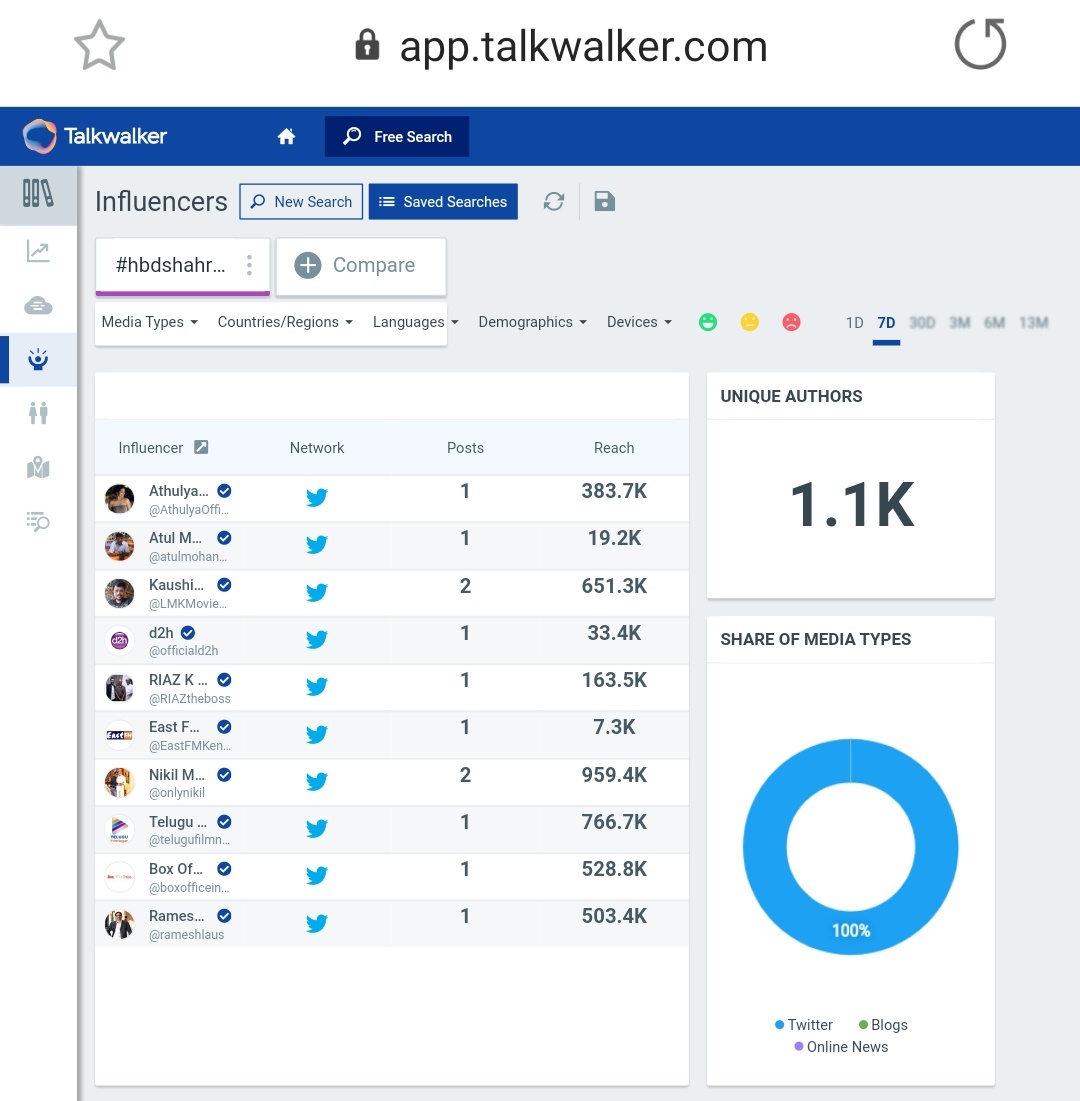Select the influencers sidebar icon
1080x1101 pixels.
[x=38, y=360]
